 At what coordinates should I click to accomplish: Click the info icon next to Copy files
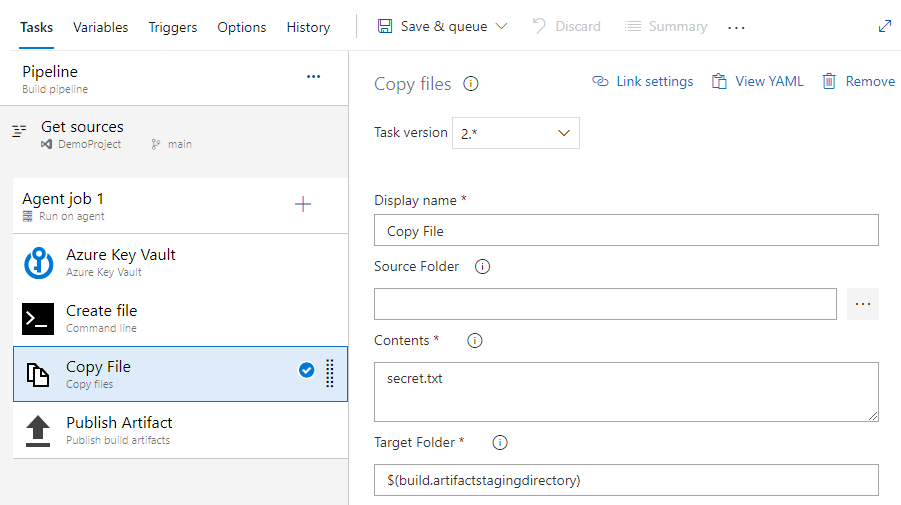pos(471,84)
